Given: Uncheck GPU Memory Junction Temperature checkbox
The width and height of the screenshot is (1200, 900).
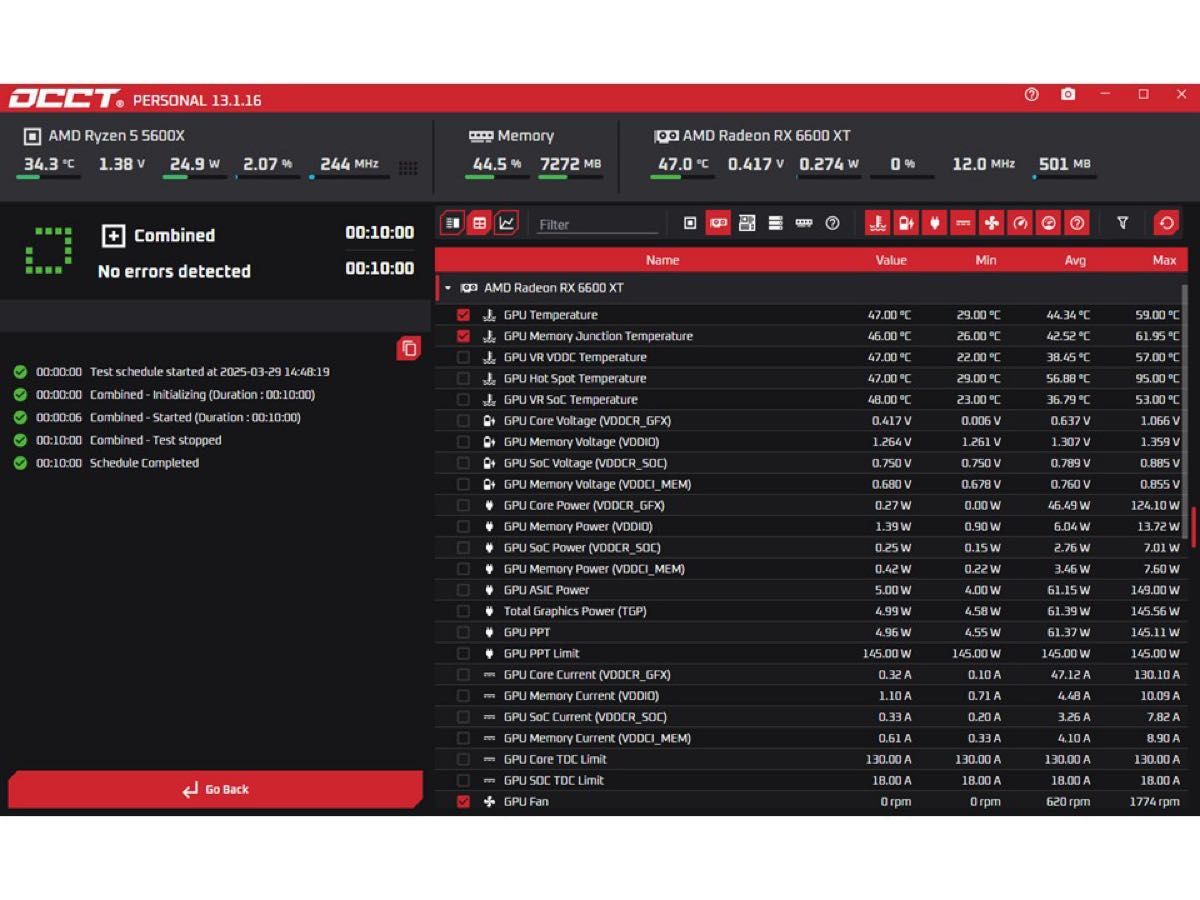Looking at the screenshot, I should click(x=463, y=336).
